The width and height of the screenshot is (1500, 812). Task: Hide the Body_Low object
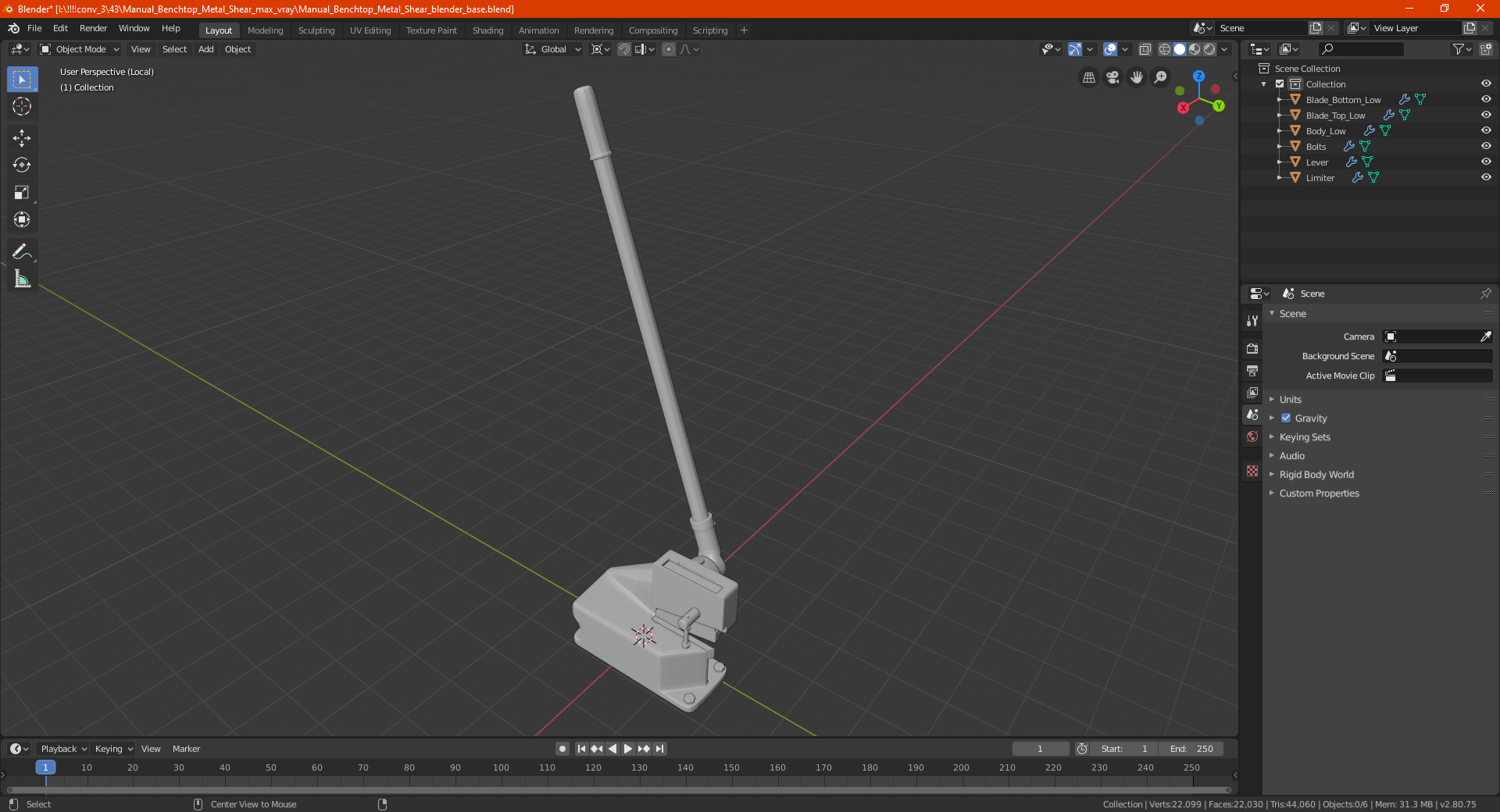1485,130
